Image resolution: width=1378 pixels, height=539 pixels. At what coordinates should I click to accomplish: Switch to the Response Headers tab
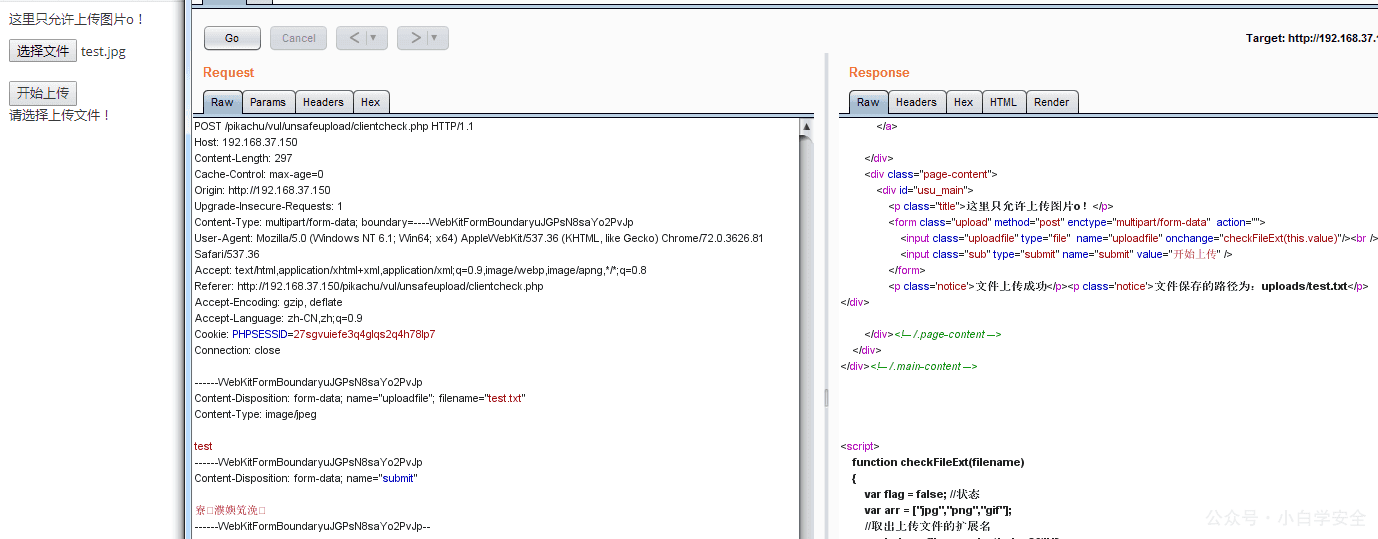(x=916, y=102)
